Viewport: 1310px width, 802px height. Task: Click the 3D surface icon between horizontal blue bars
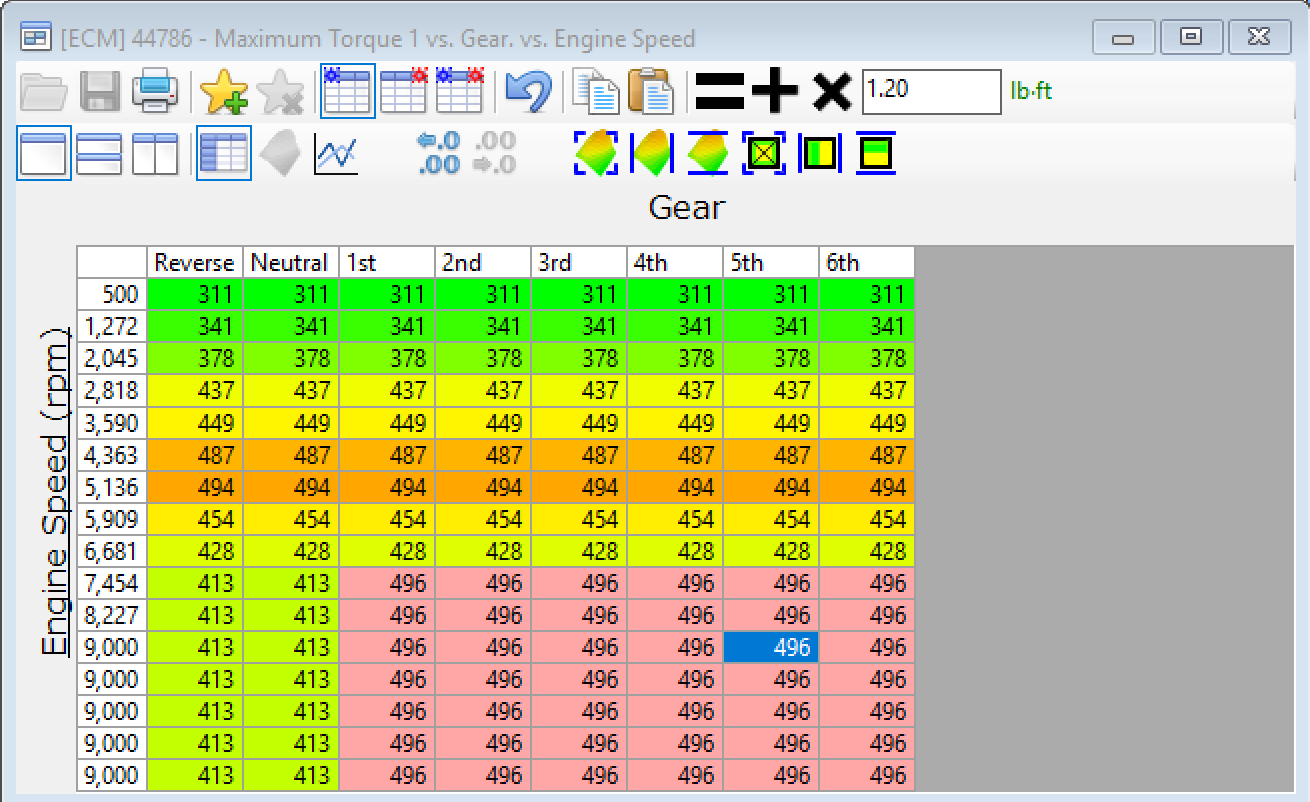point(708,154)
